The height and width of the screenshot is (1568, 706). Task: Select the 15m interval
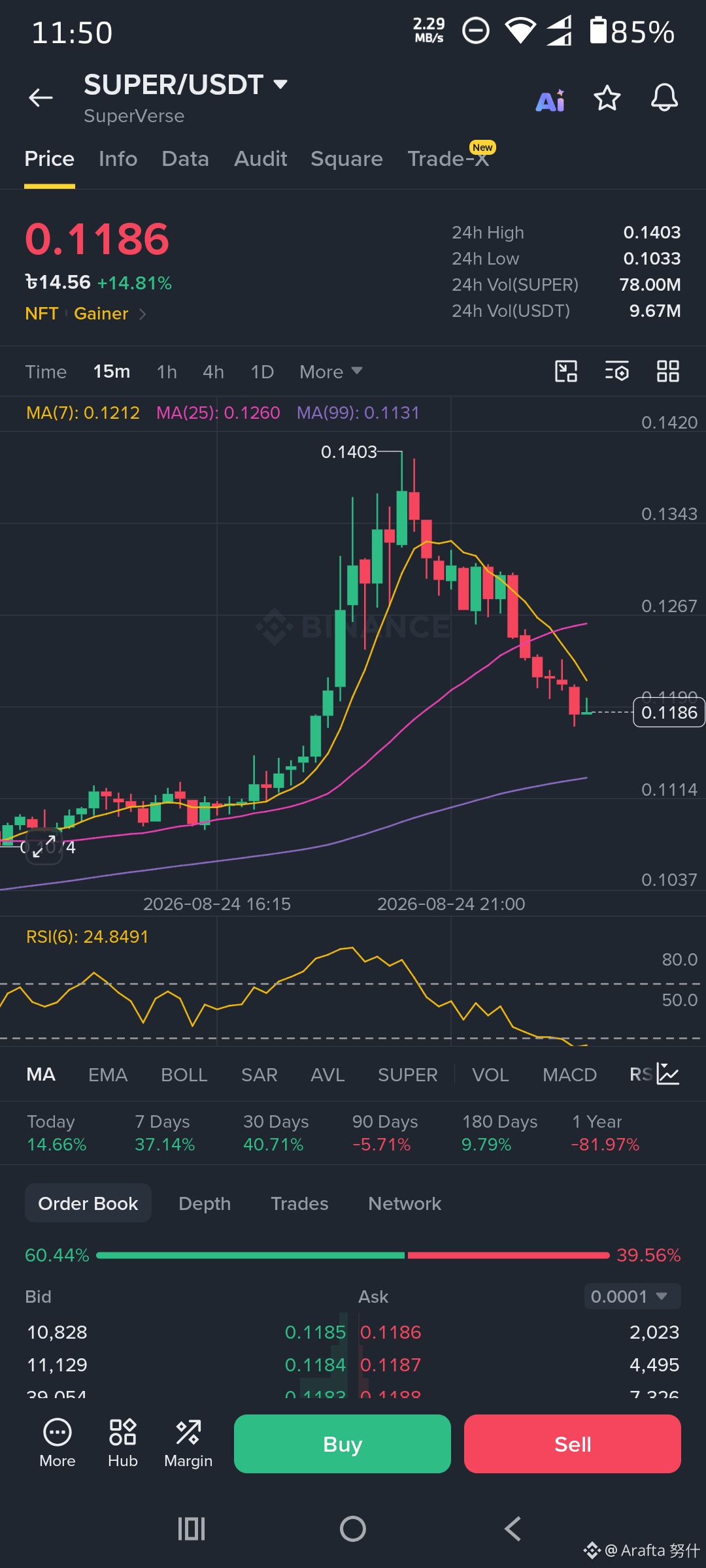click(x=112, y=372)
